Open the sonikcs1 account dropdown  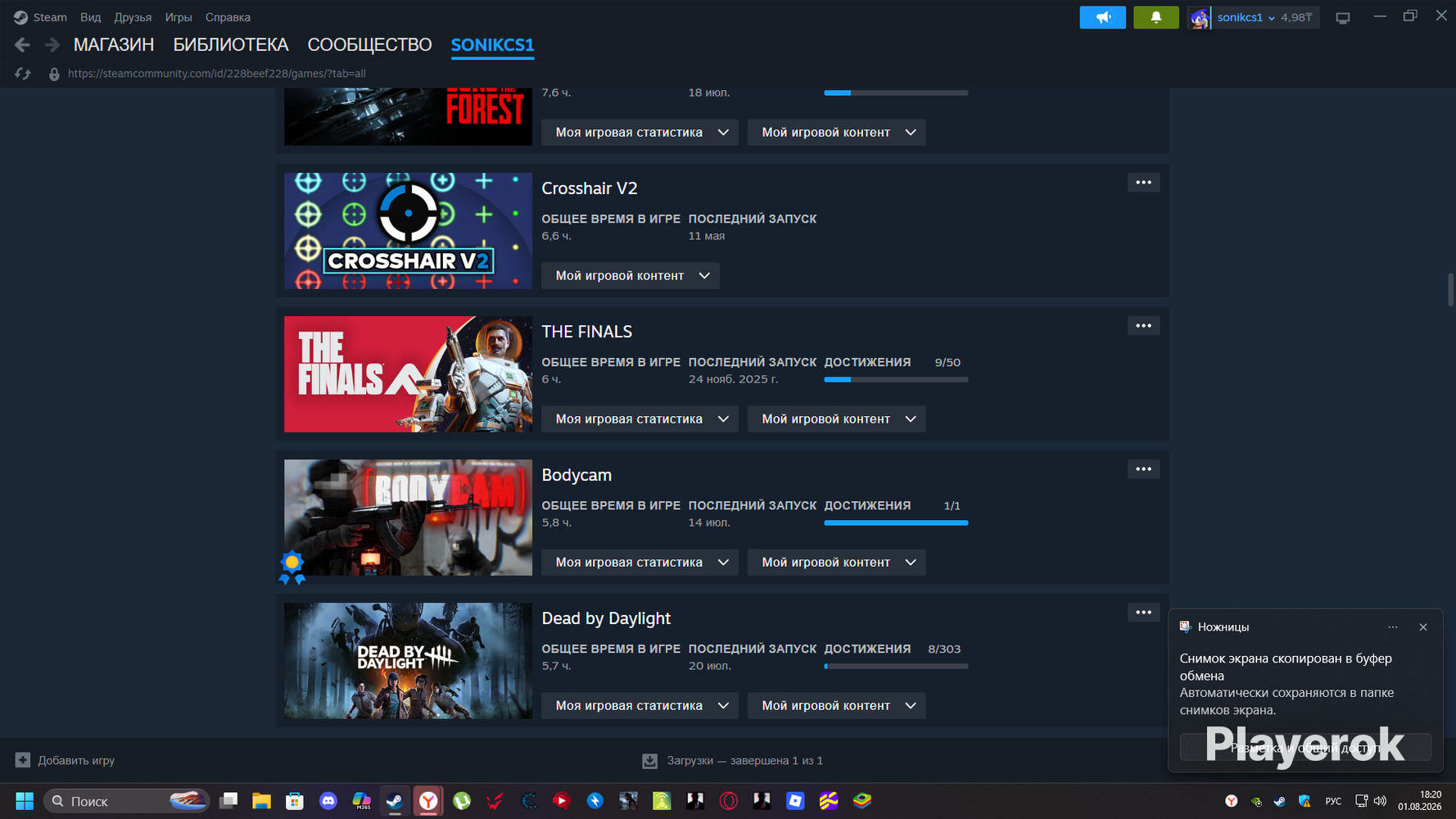tap(1246, 17)
